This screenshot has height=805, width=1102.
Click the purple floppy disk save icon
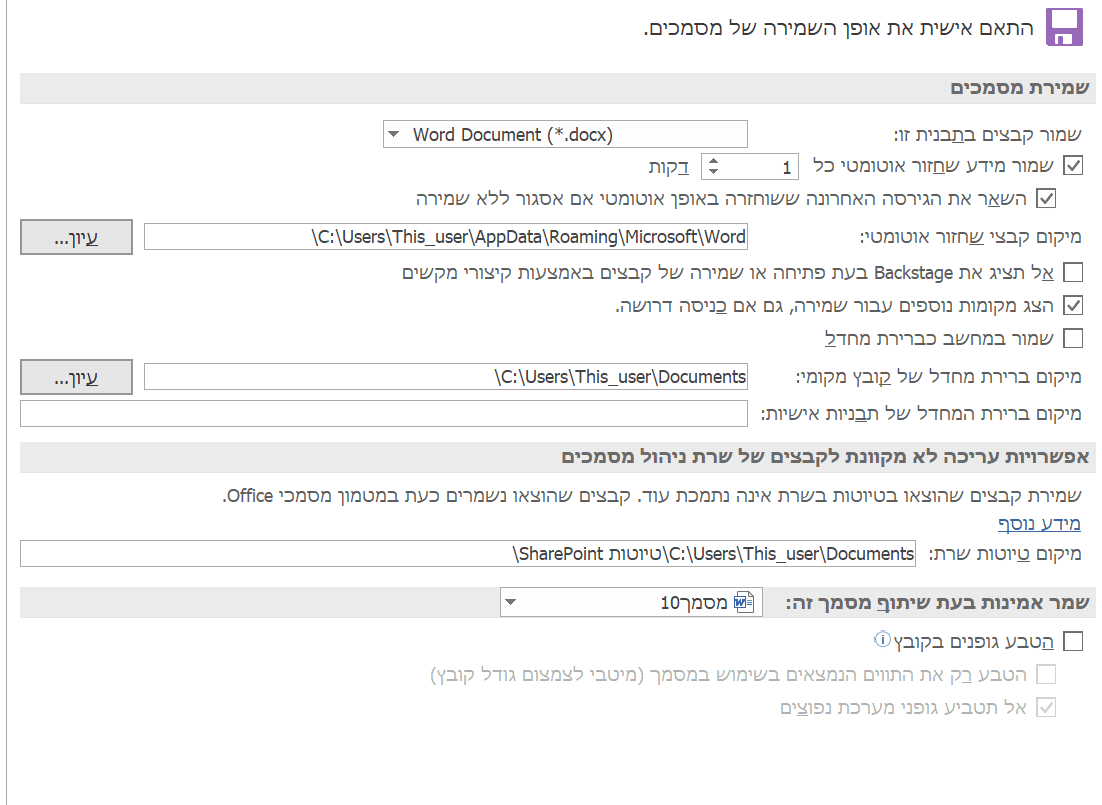[x=1064, y=27]
